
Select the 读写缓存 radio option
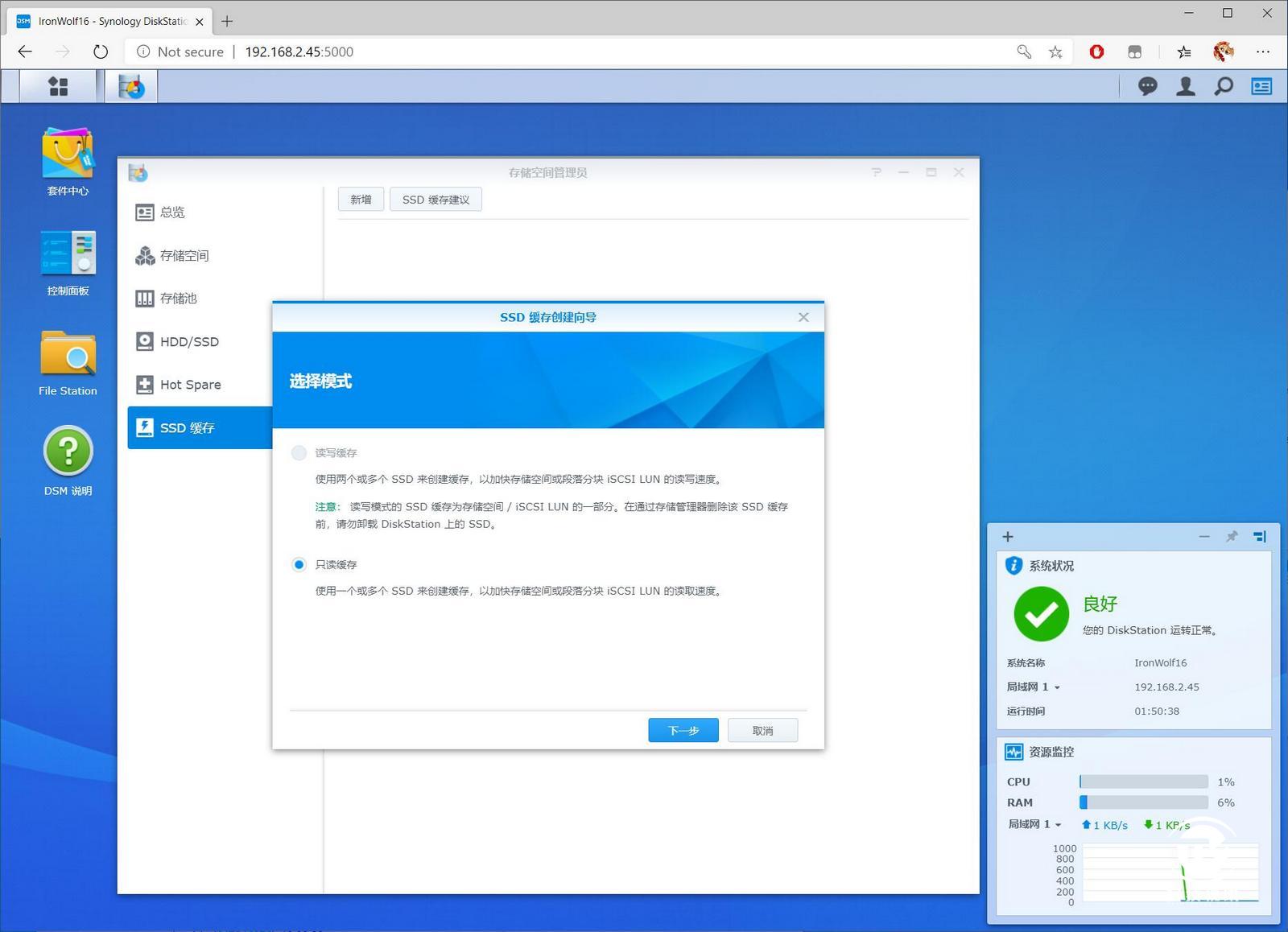pyautogui.click(x=299, y=452)
